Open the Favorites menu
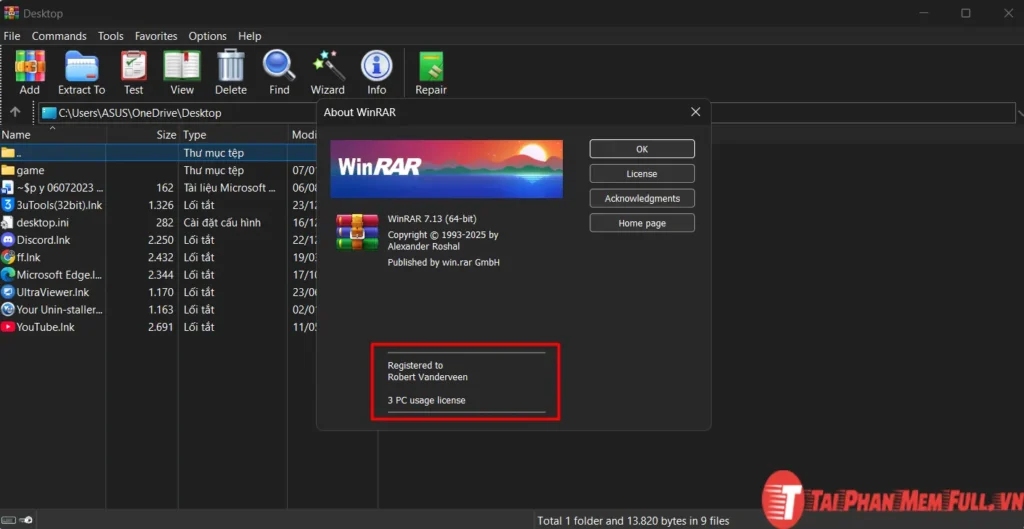This screenshot has height=529, width=1024. pos(156,36)
